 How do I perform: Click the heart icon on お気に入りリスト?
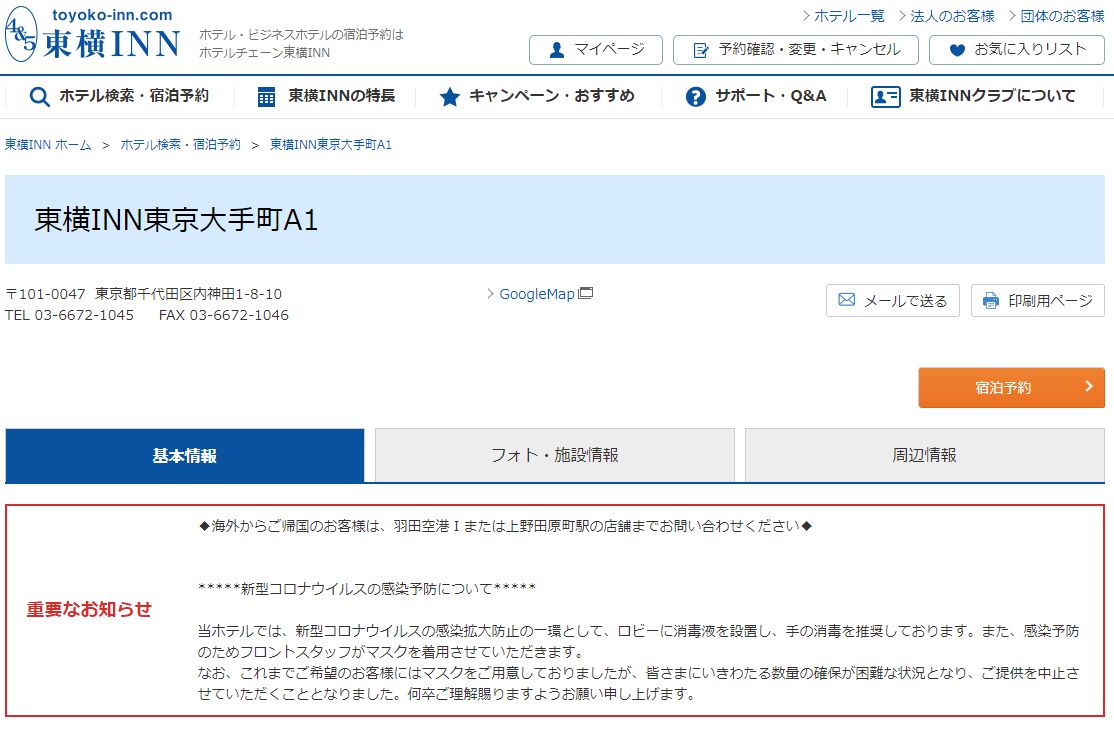click(x=957, y=50)
